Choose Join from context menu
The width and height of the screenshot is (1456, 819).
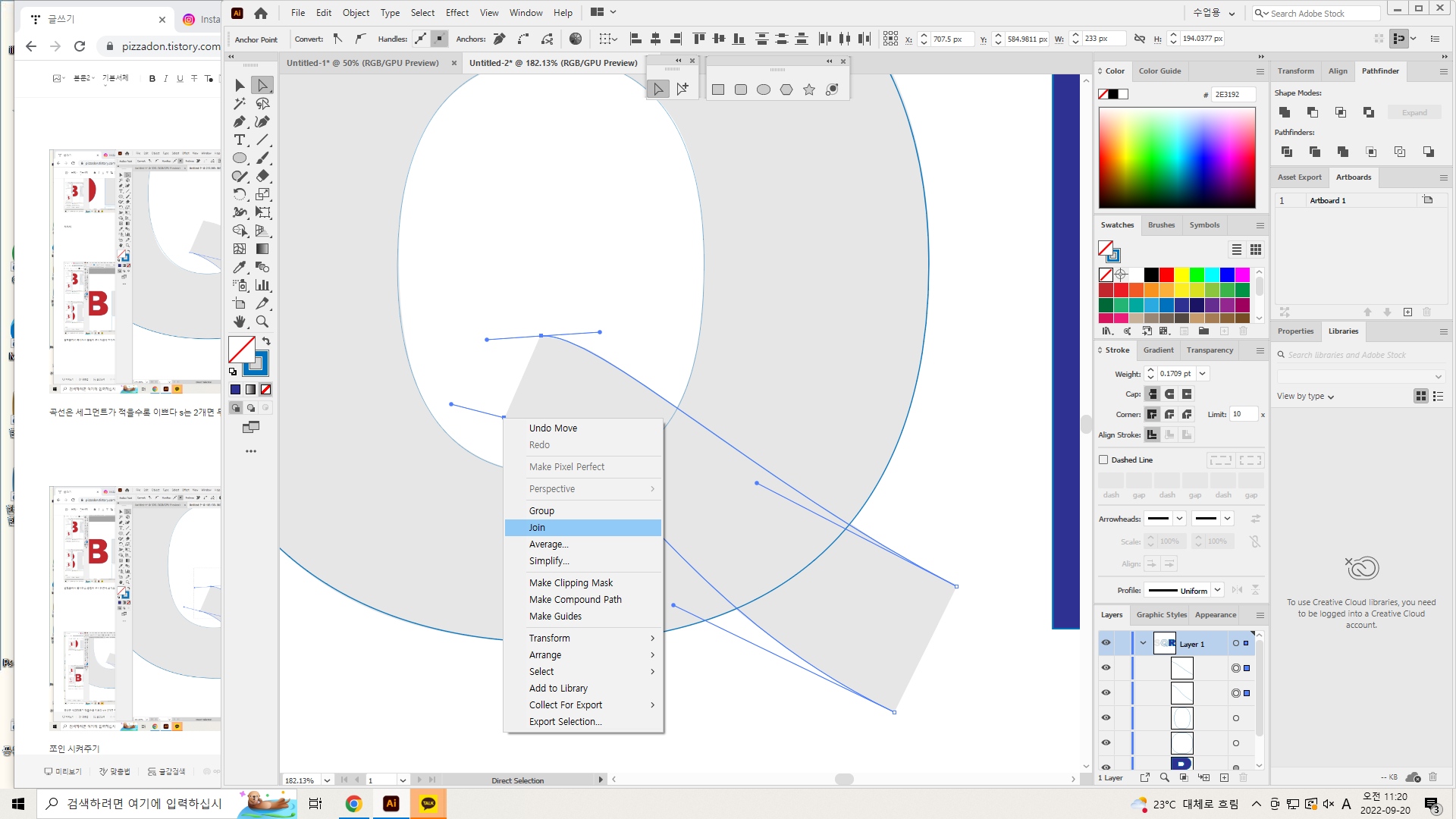click(582, 528)
